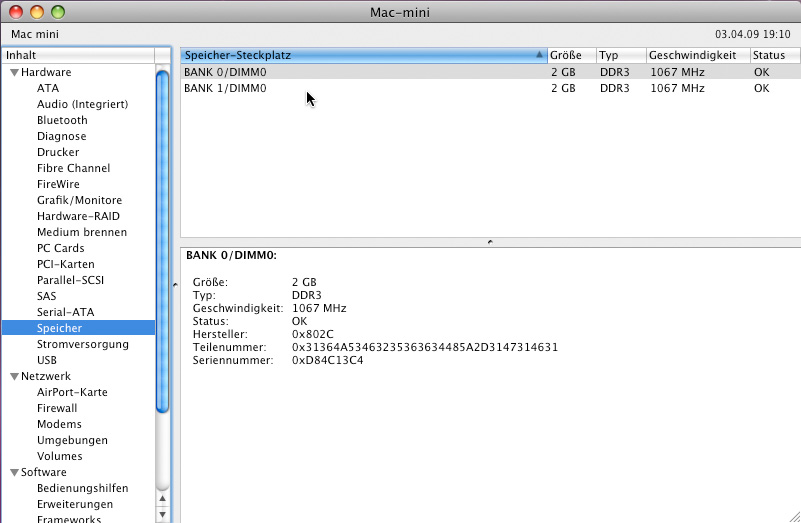Click the window resize grip corner

click(x=794, y=516)
